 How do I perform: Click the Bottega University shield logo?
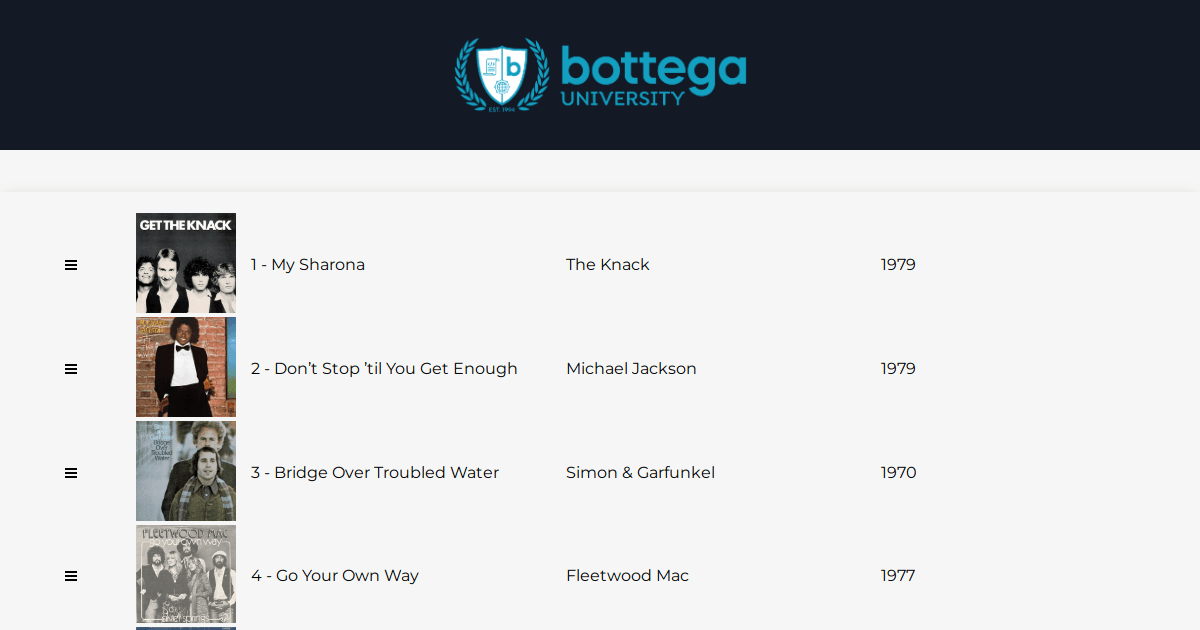point(502,74)
